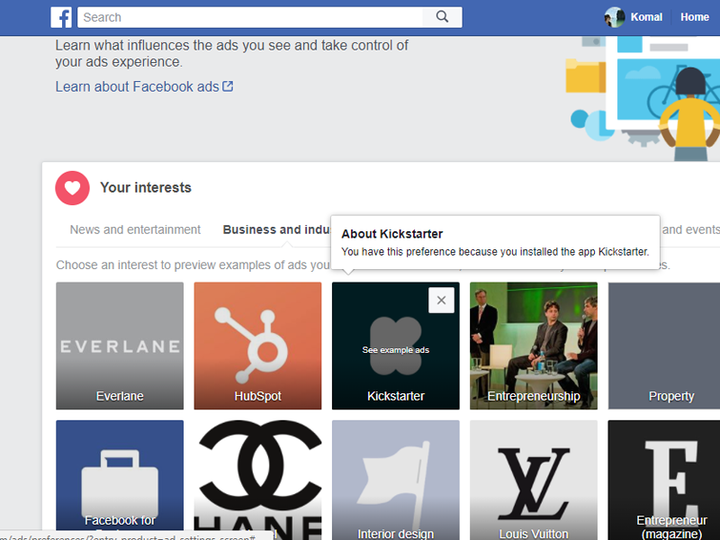This screenshot has width=720, height=540.
Task: Open the Interior design flag tile
Action: [395, 480]
